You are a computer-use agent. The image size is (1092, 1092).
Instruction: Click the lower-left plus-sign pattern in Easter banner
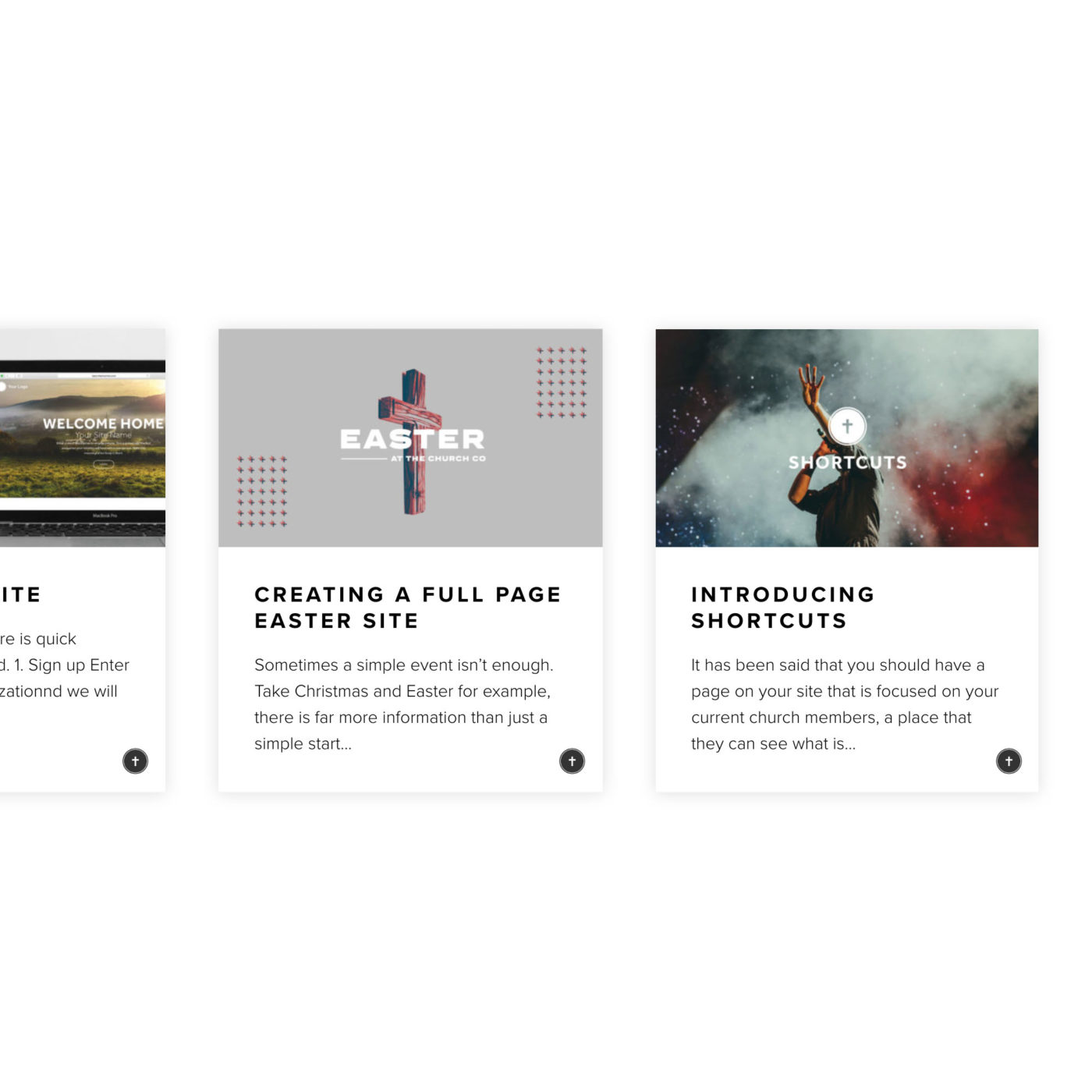pyautogui.click(x=262, y=491)
